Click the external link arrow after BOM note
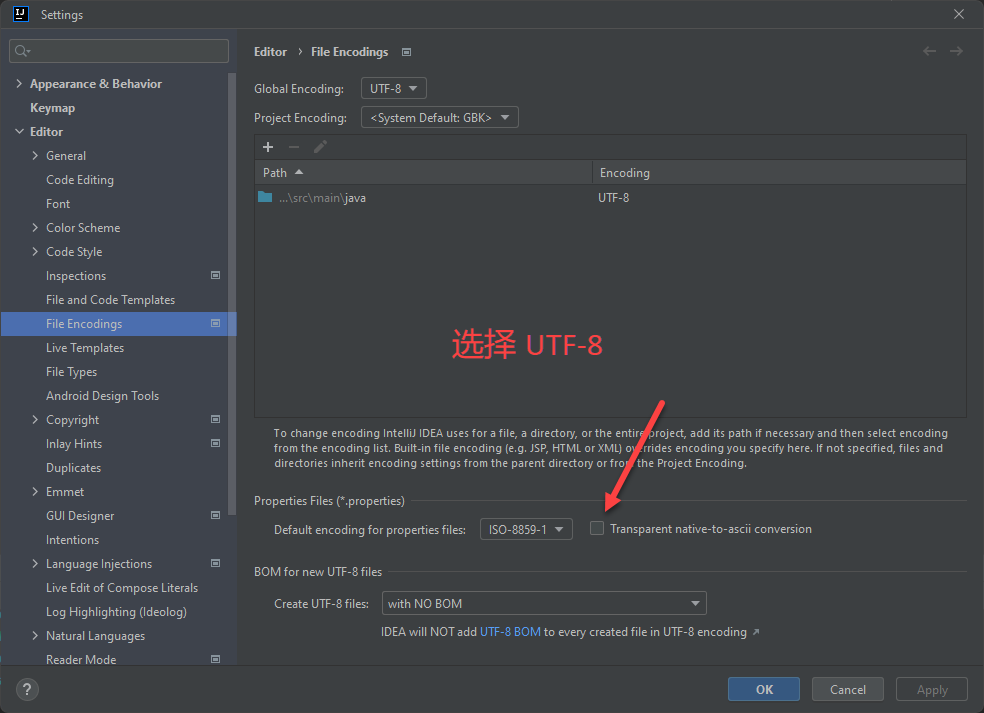This screenshot has height=713, width=984. point(756,632)
